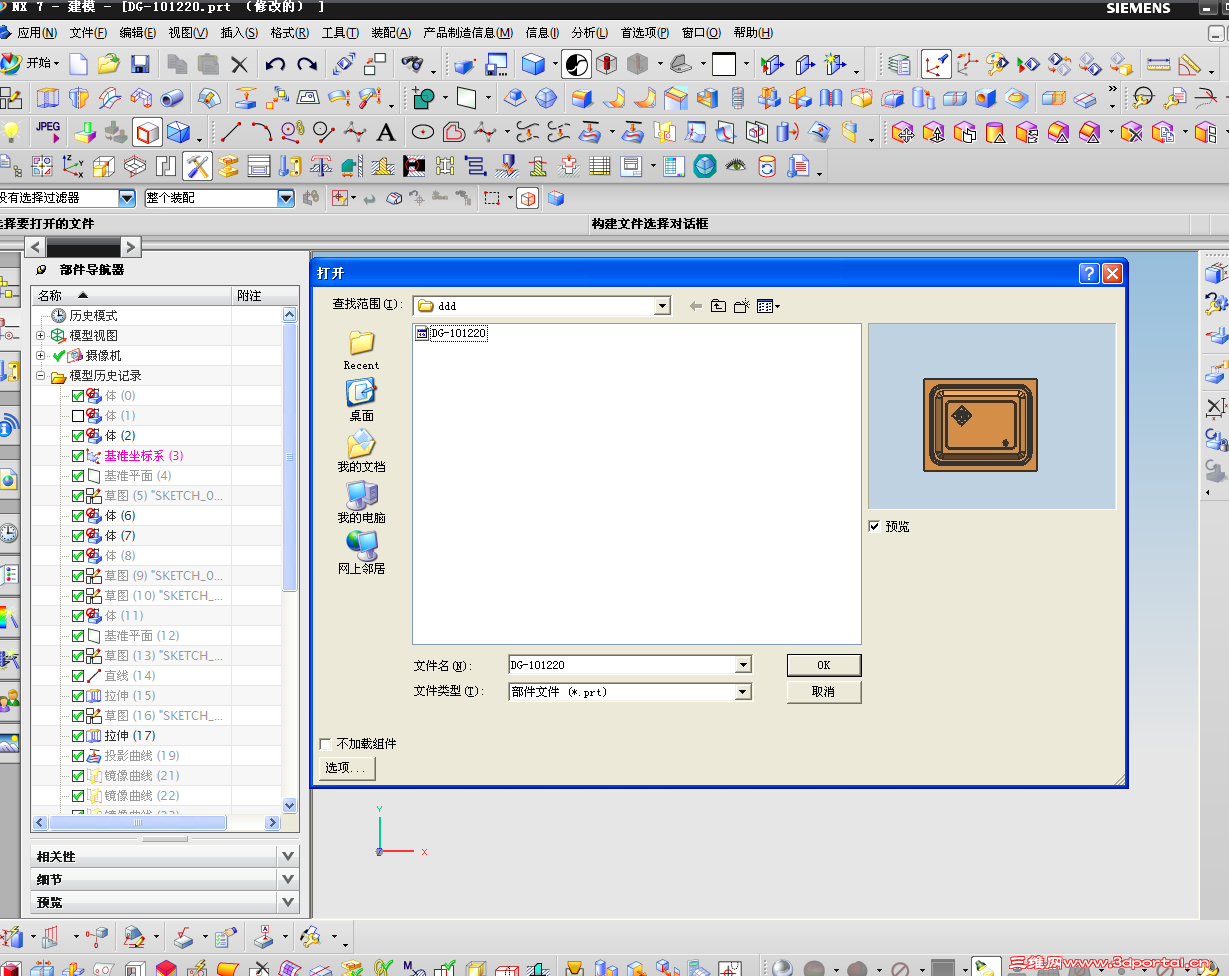Click the 选项... options button
The image size is (1229, 976).
click(347, 768)
